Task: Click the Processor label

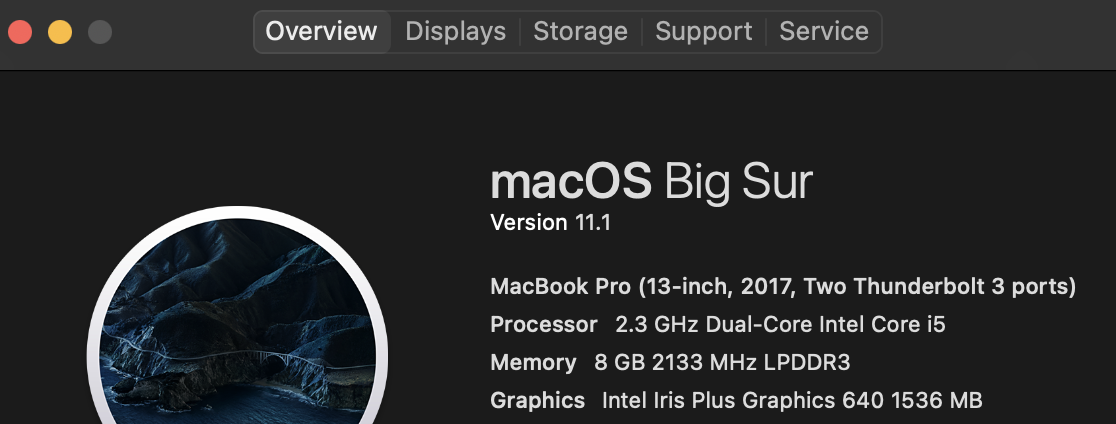Action: tap(543, 325)
